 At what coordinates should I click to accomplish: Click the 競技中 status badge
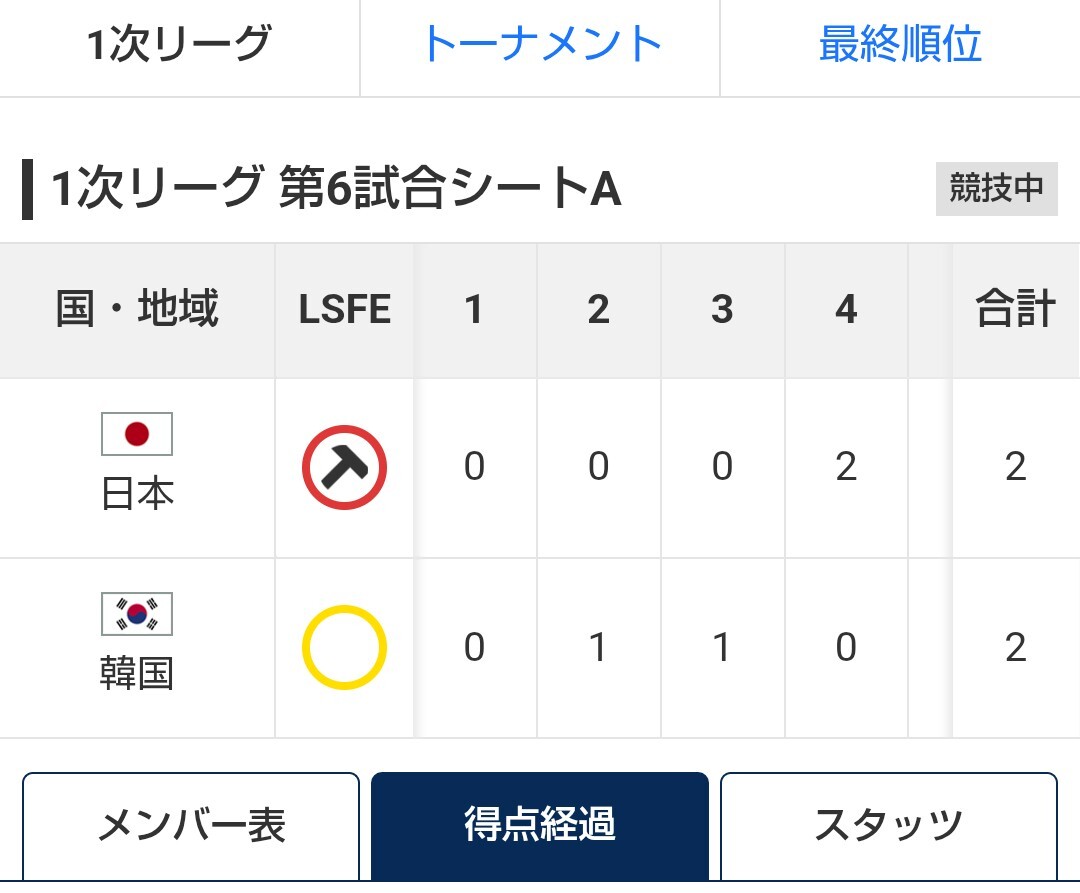point(996,189)
